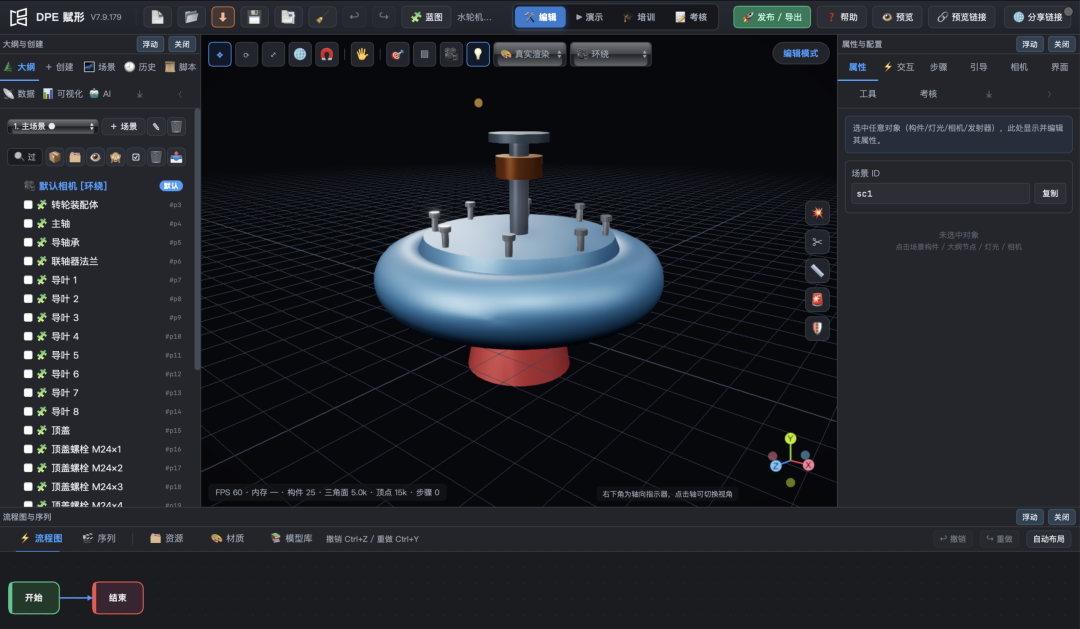Select 顶盖螺栓 M24×2 in the outline

[87, 468]
